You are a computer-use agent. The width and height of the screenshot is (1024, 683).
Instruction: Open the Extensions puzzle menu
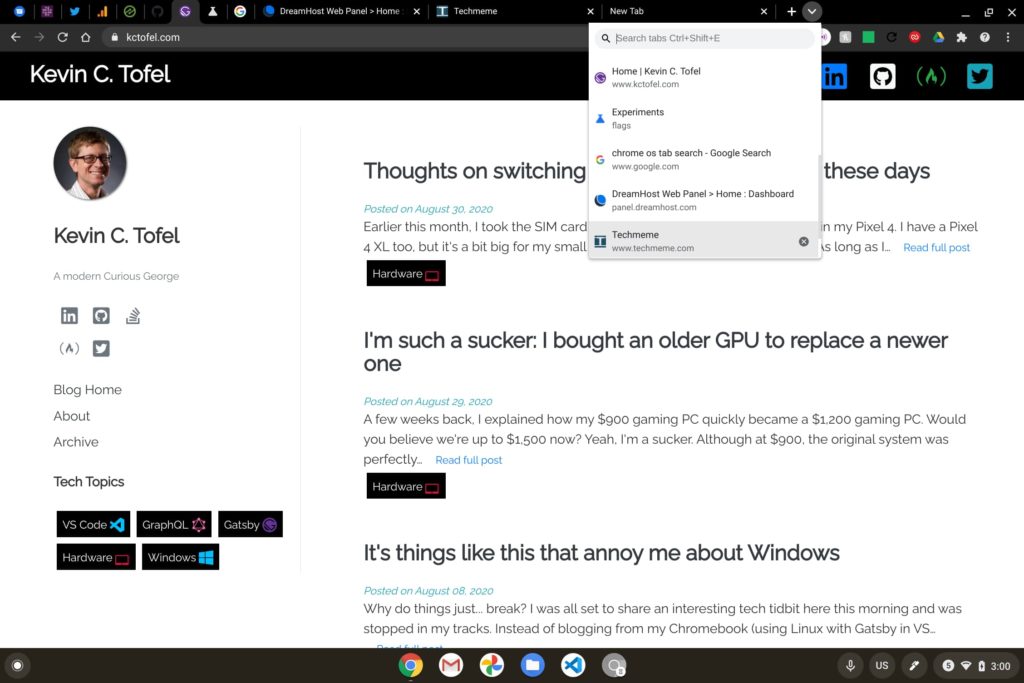pos(961,37)
